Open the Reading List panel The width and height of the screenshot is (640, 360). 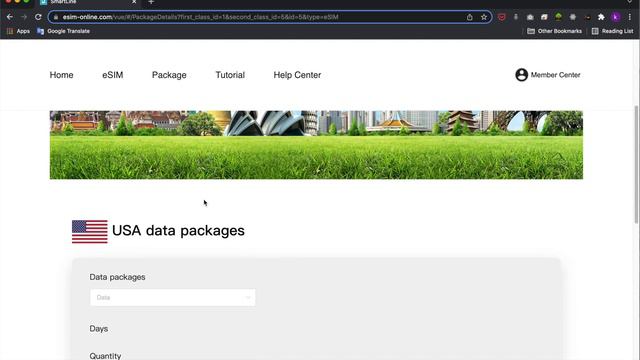pyautogui.click(x=612, y=31)
